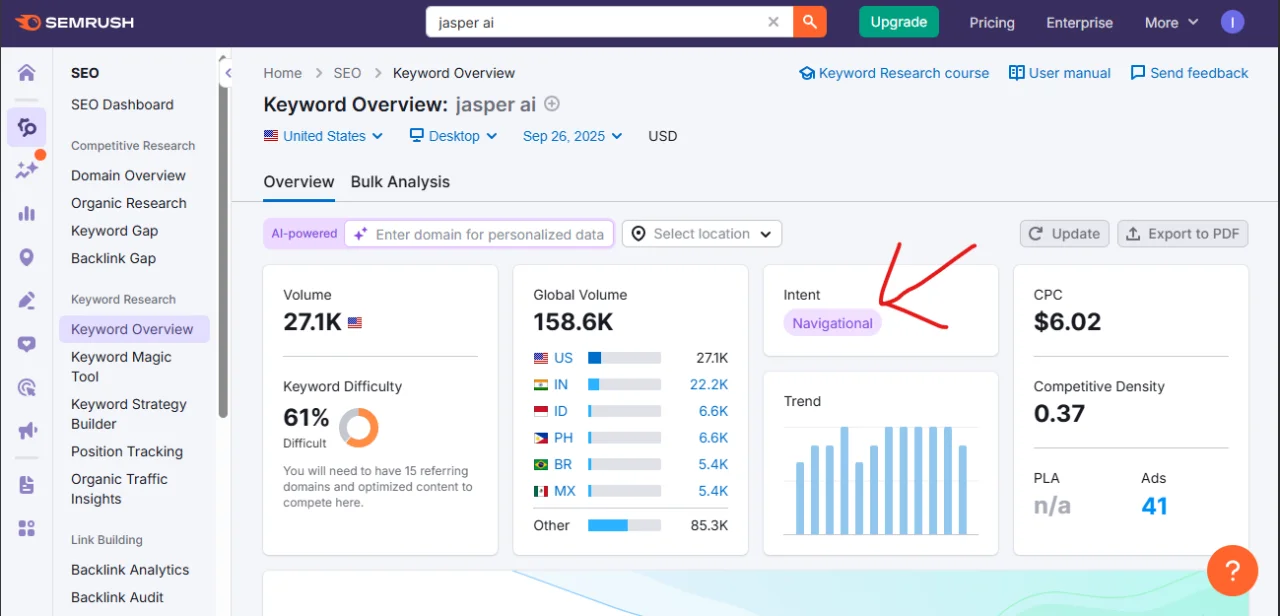Click the orange search magnifier button
This screenshot has height=616, width=1280.
[x=810, y=22]
